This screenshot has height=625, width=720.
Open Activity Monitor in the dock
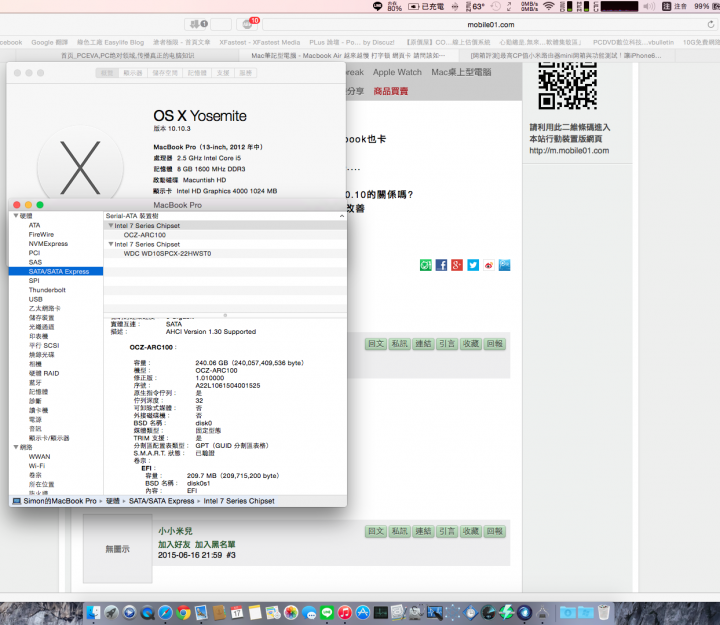pyautogui.click(x=381, y=612)
